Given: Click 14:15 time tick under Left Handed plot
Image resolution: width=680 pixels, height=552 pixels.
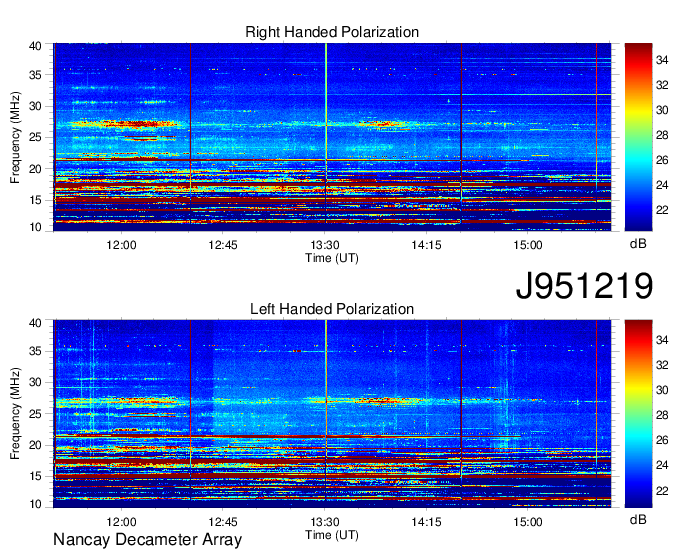Looking at the screenshot, I should (426, 522).
